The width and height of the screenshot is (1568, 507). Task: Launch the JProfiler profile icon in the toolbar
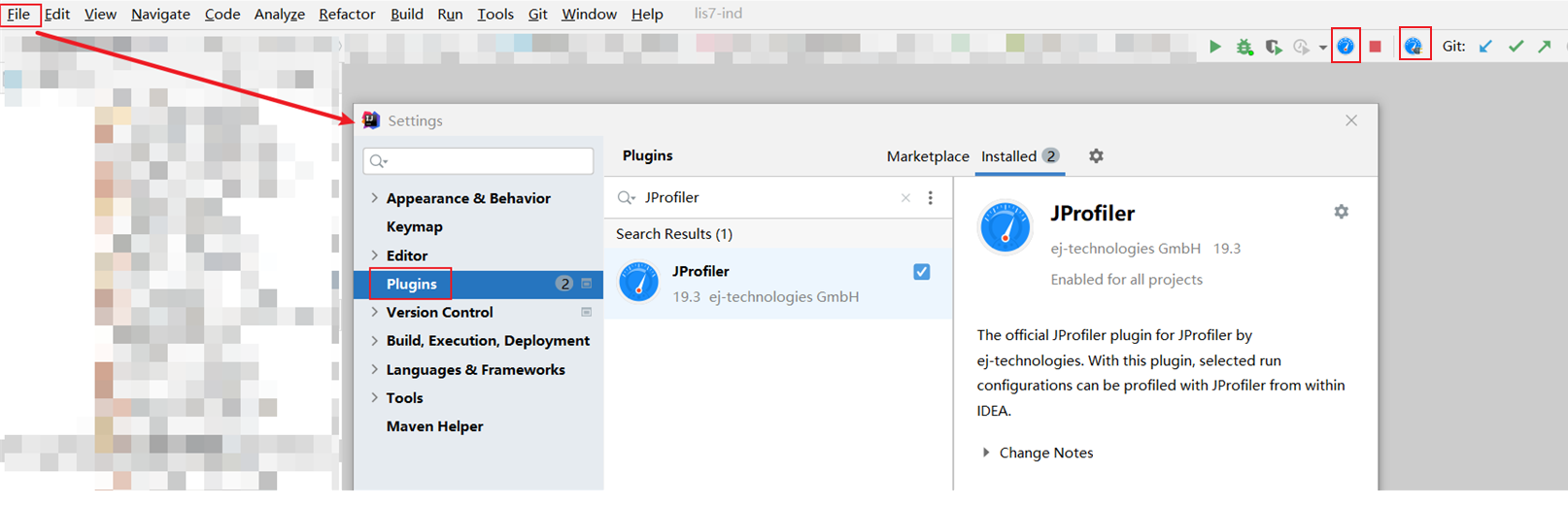coord(1346,46)
